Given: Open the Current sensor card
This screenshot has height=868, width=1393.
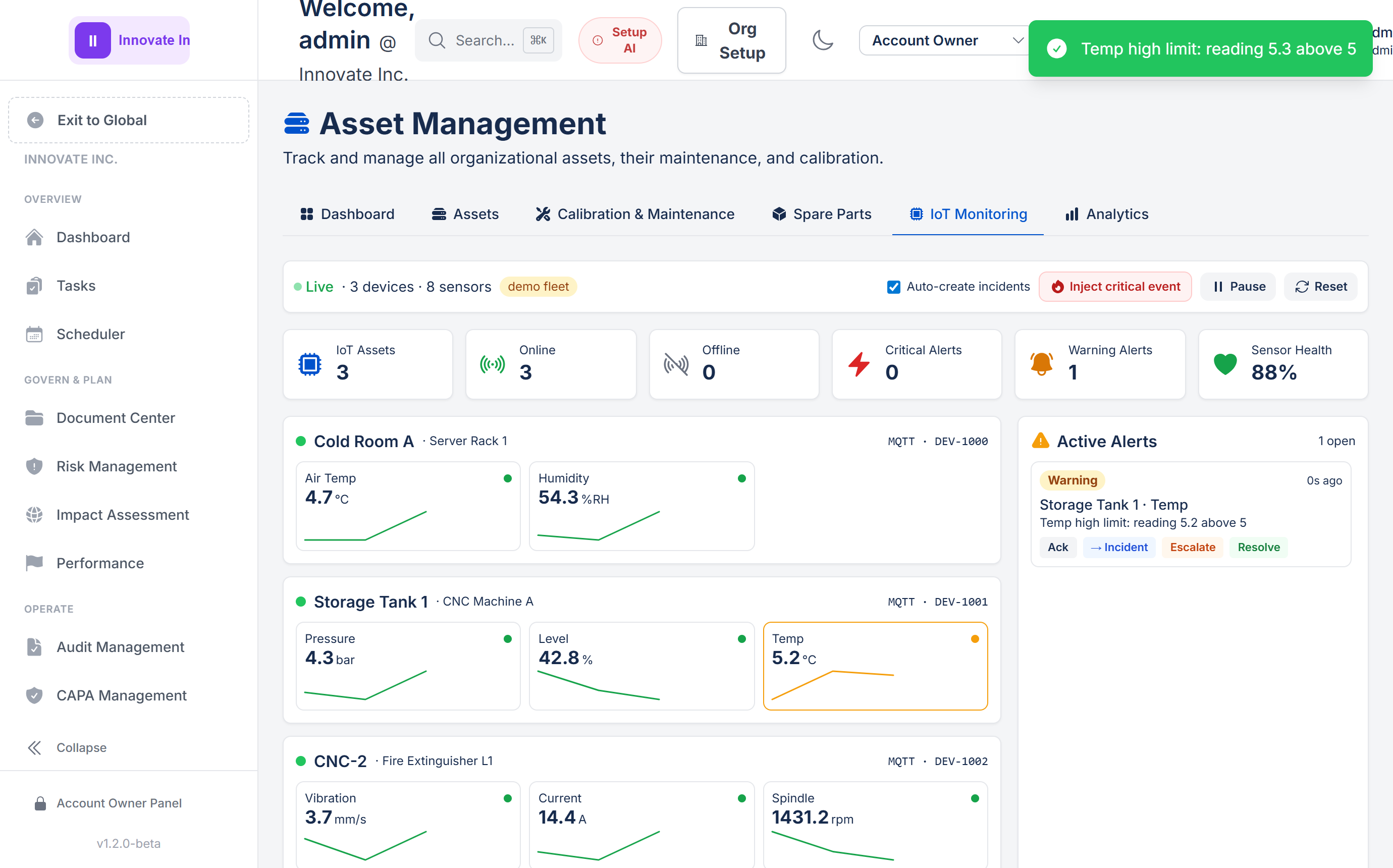Looking at the screenshot, I should (641, 825).
